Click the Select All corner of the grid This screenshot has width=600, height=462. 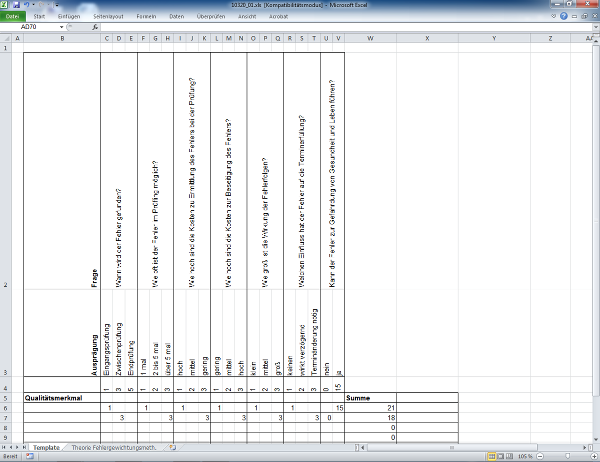[x=4, y=38]
